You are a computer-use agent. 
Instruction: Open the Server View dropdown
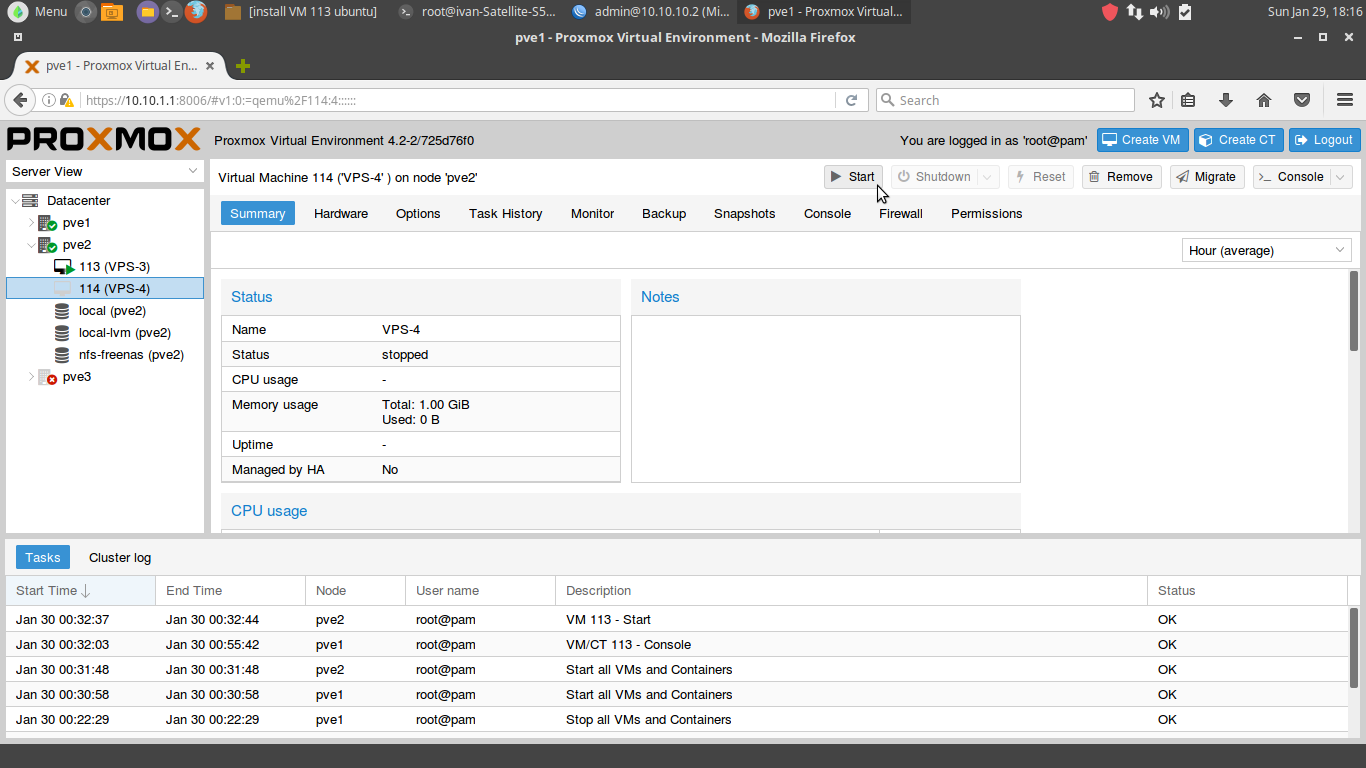pos(105,172)
